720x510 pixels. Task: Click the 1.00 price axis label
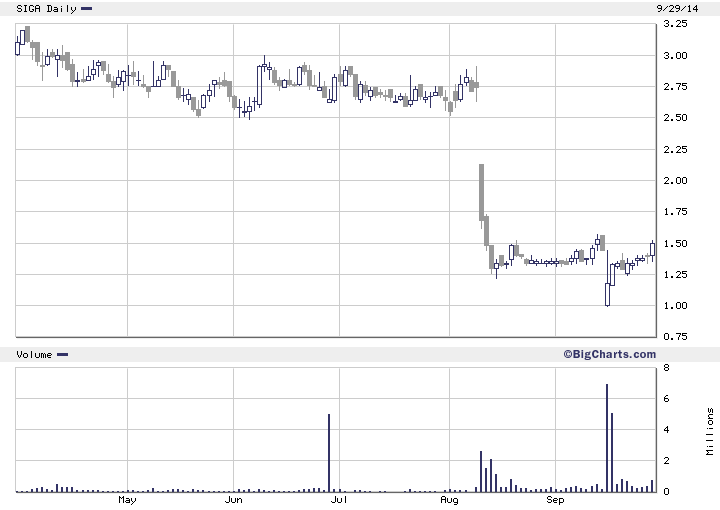(x=675, y=306)
